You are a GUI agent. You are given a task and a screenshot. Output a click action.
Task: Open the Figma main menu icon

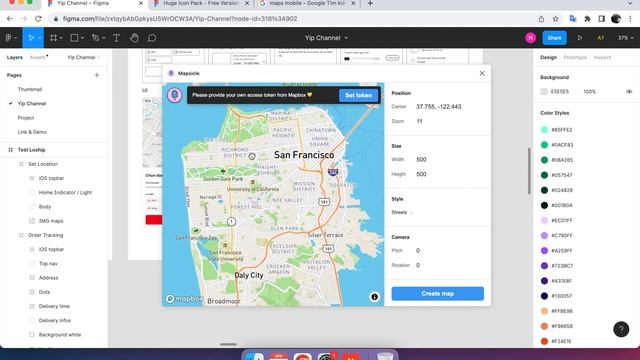(9, 38)
